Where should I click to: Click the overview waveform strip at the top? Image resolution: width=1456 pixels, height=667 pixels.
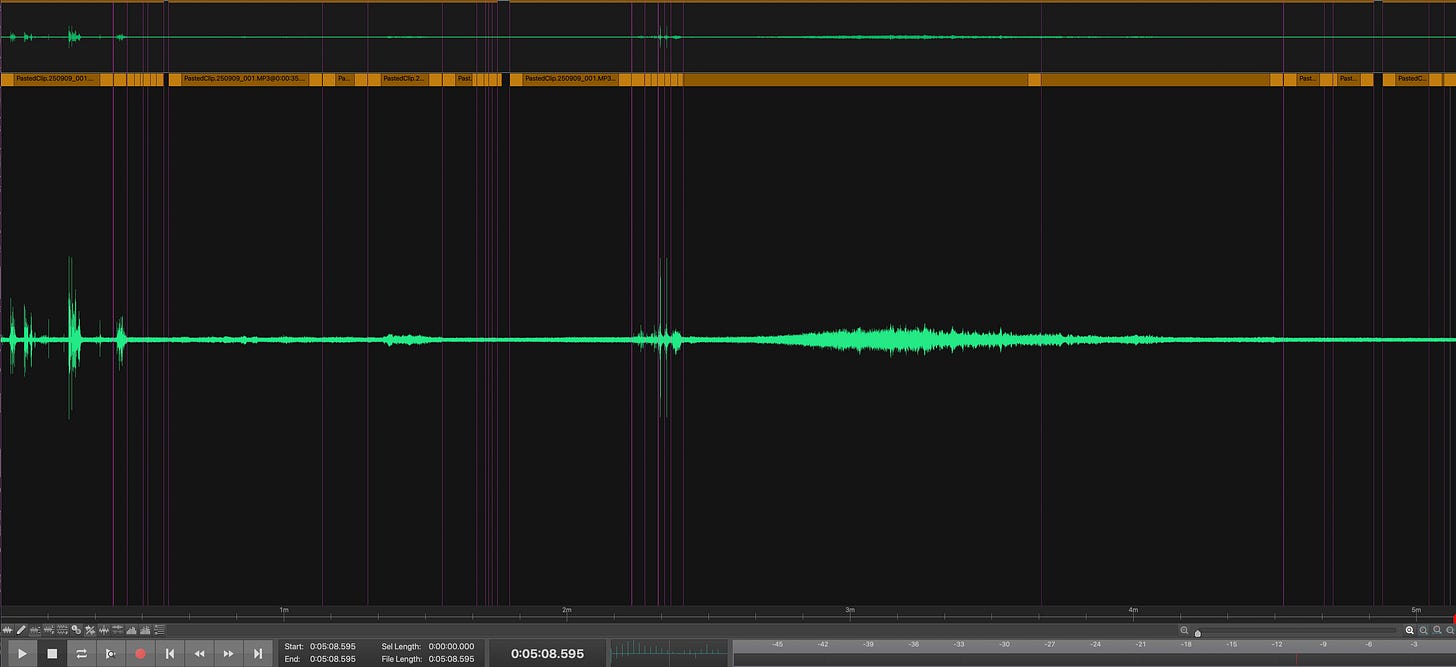[728, 37]
